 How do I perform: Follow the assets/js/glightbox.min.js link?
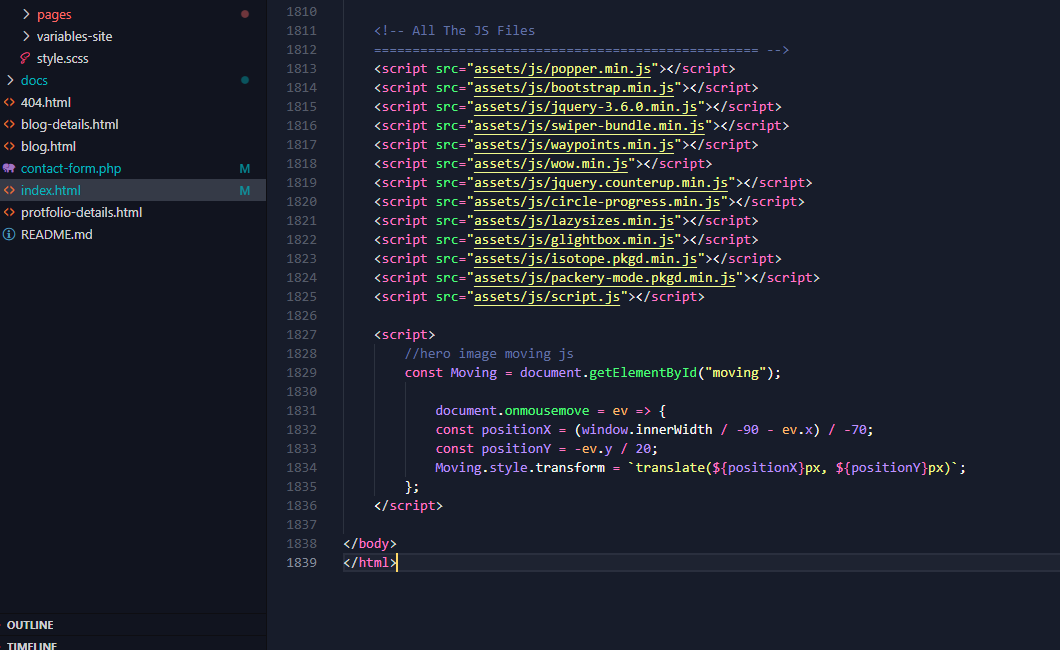(574, 239)
